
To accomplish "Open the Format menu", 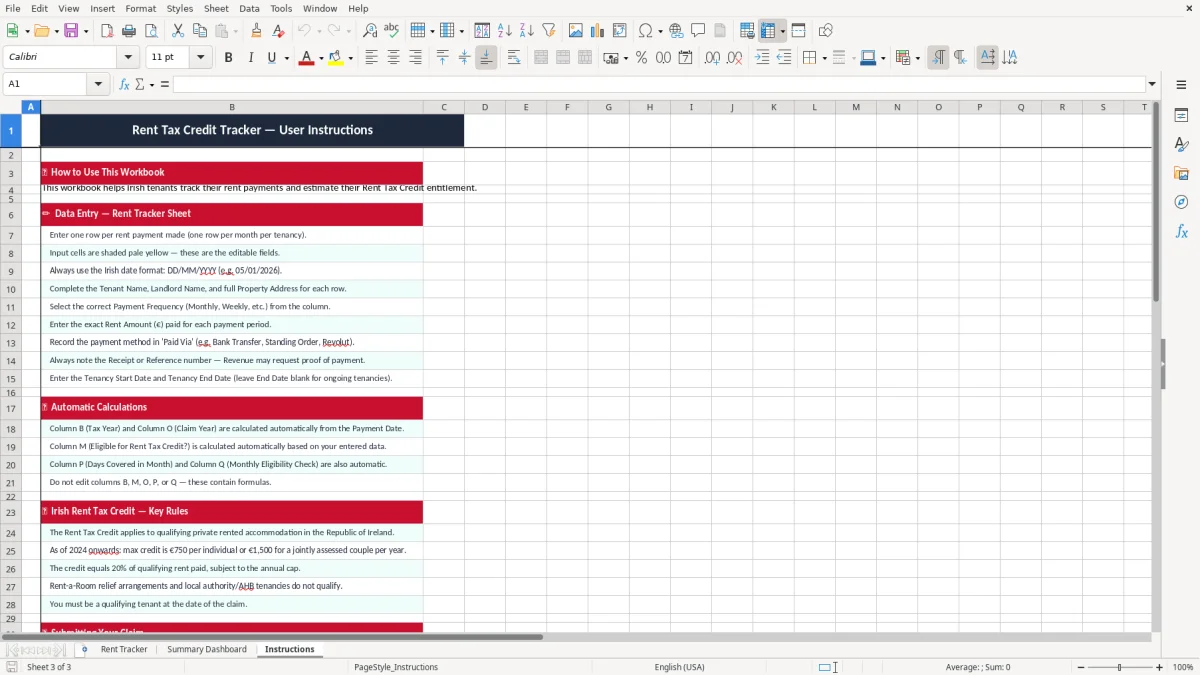I will [140, 8].
